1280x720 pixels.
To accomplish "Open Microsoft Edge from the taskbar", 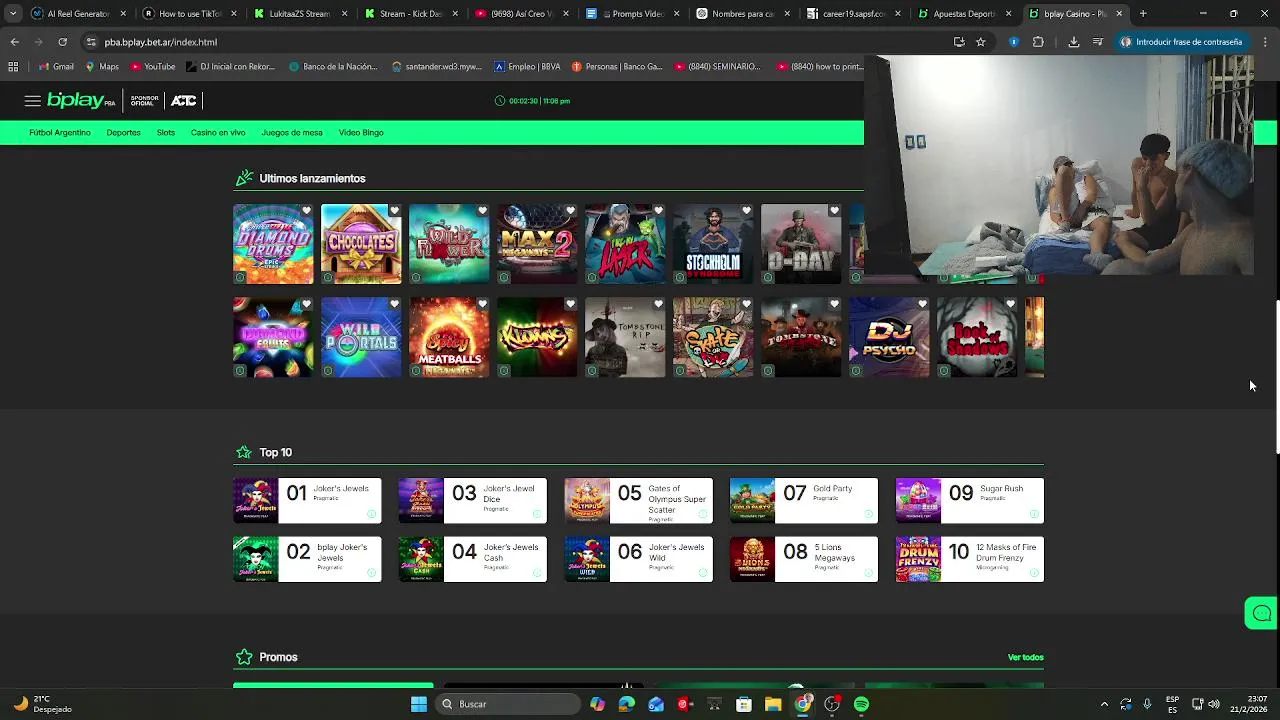I will (x=626, y=704).
